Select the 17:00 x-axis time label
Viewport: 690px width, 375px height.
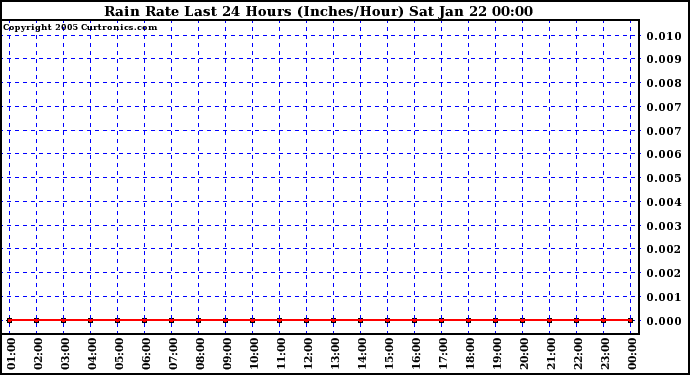point(444,354)
